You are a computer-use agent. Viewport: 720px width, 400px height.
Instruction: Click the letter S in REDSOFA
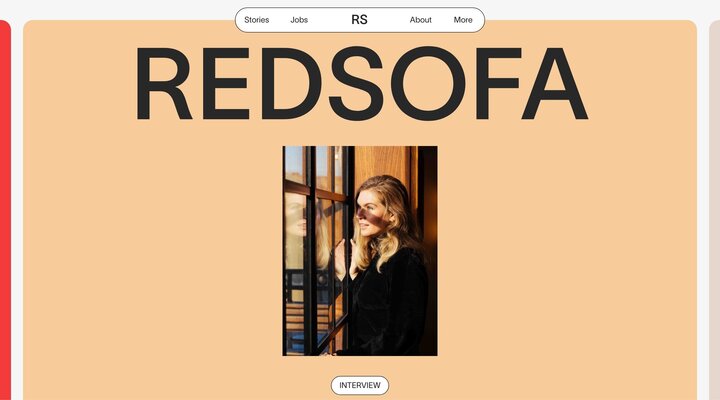pyautogui.click(x=356, y=83)
